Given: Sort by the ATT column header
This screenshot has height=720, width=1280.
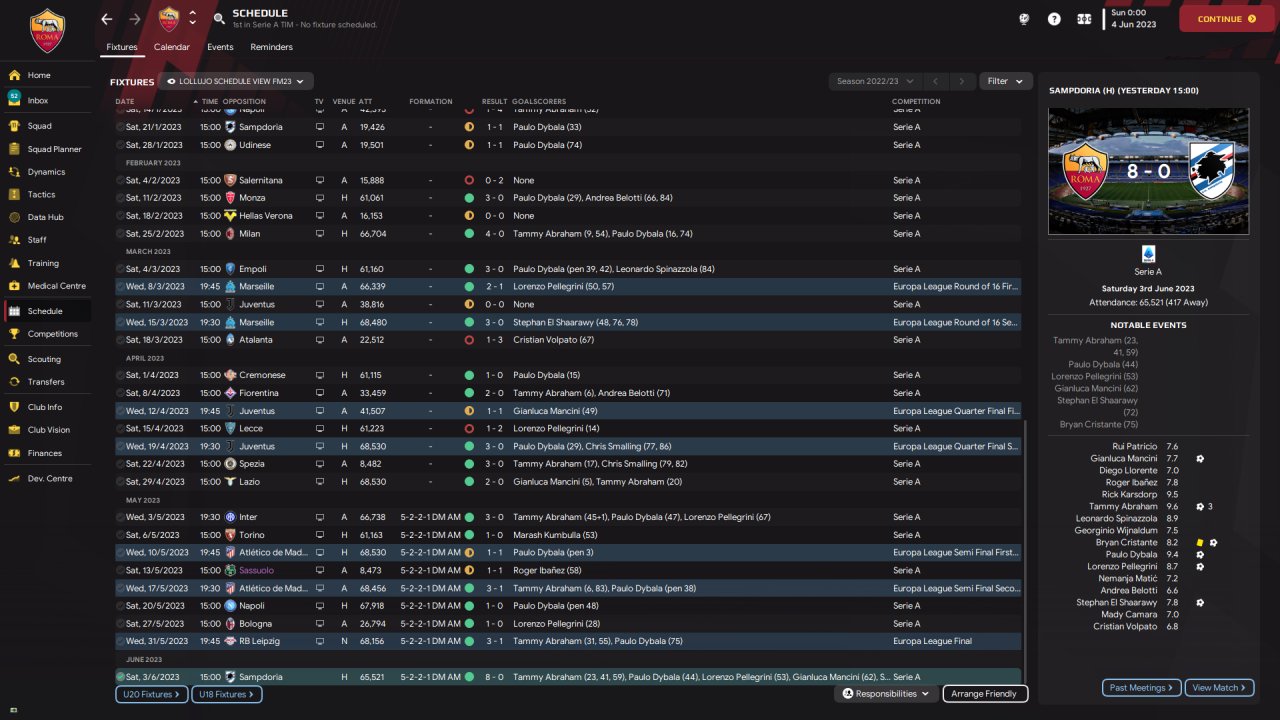Looking at the screenshot, I should click(365, 101).
